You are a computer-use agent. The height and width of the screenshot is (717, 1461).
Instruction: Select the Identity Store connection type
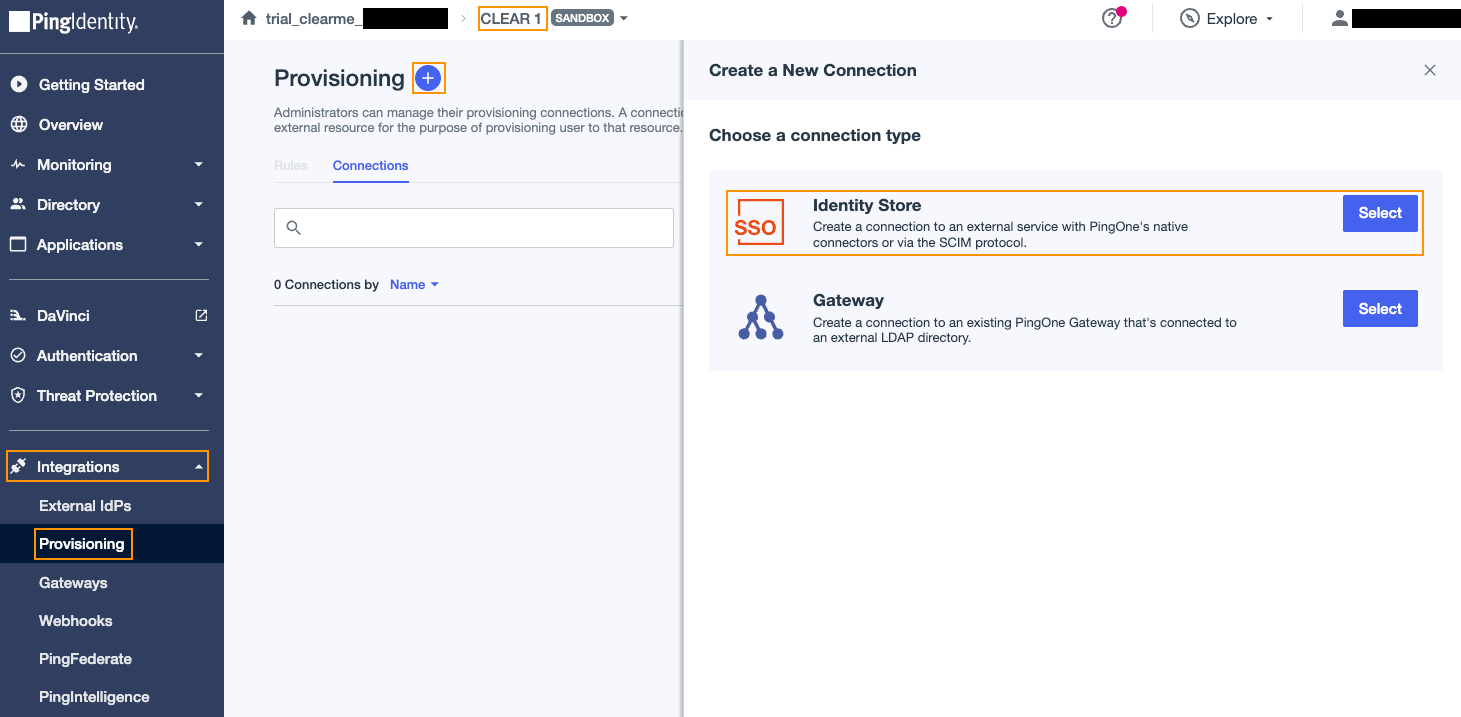coord(1380,213)
